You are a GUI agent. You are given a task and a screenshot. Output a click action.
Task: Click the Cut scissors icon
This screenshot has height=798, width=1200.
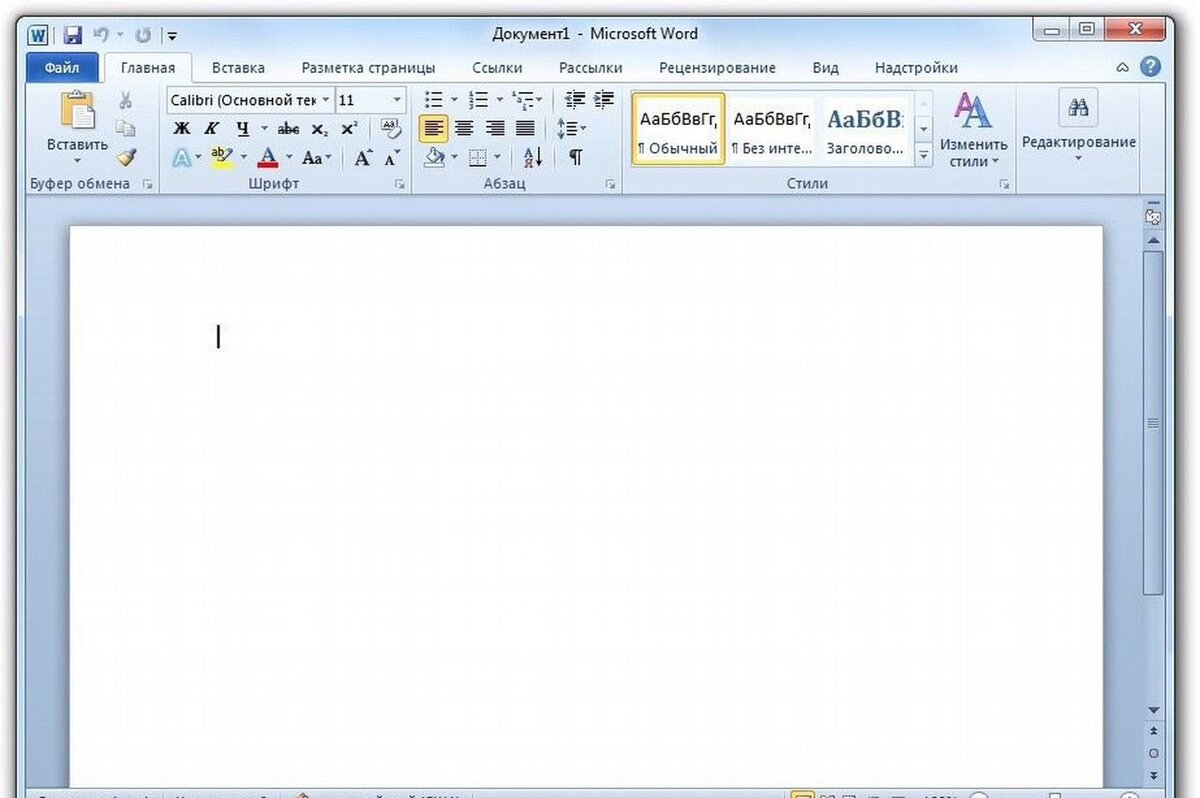[x=125, y=100]
